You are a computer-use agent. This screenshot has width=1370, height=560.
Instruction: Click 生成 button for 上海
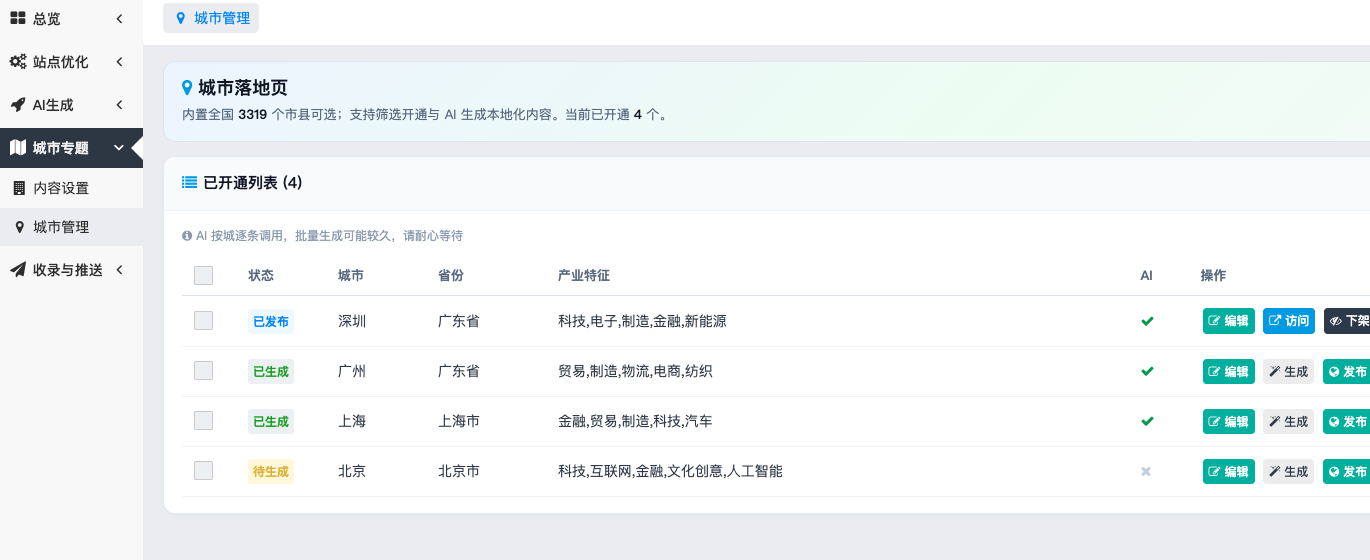[x=1288, y=421]
